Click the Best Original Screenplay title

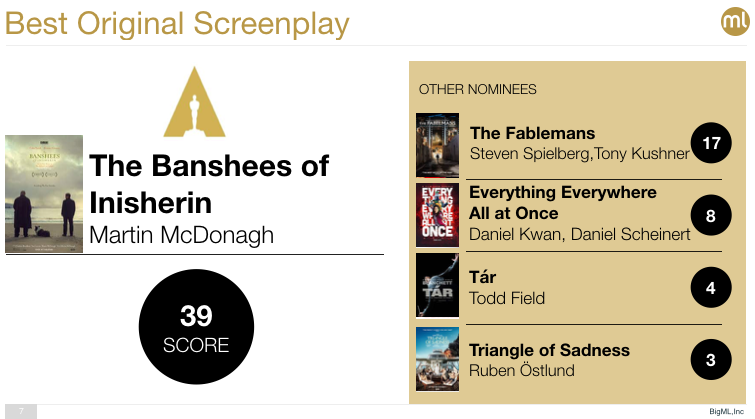click(178, 23)
